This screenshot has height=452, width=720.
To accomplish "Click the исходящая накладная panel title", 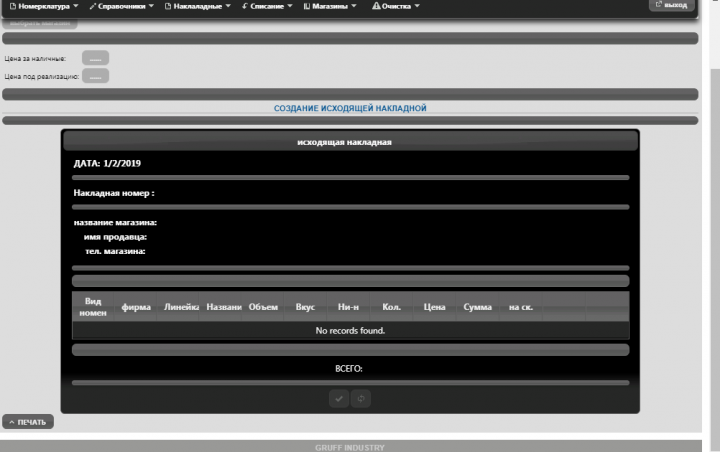I will click(x=344, y=142).
